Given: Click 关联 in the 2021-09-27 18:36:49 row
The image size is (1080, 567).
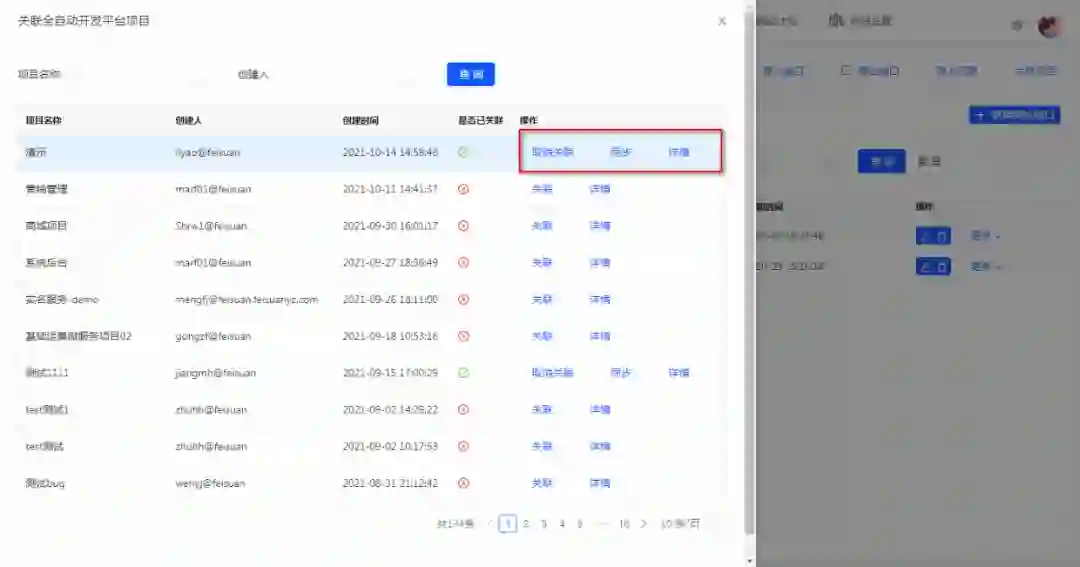Looking at the screenshot, I should pyautogui.click(x=542, y=262).
